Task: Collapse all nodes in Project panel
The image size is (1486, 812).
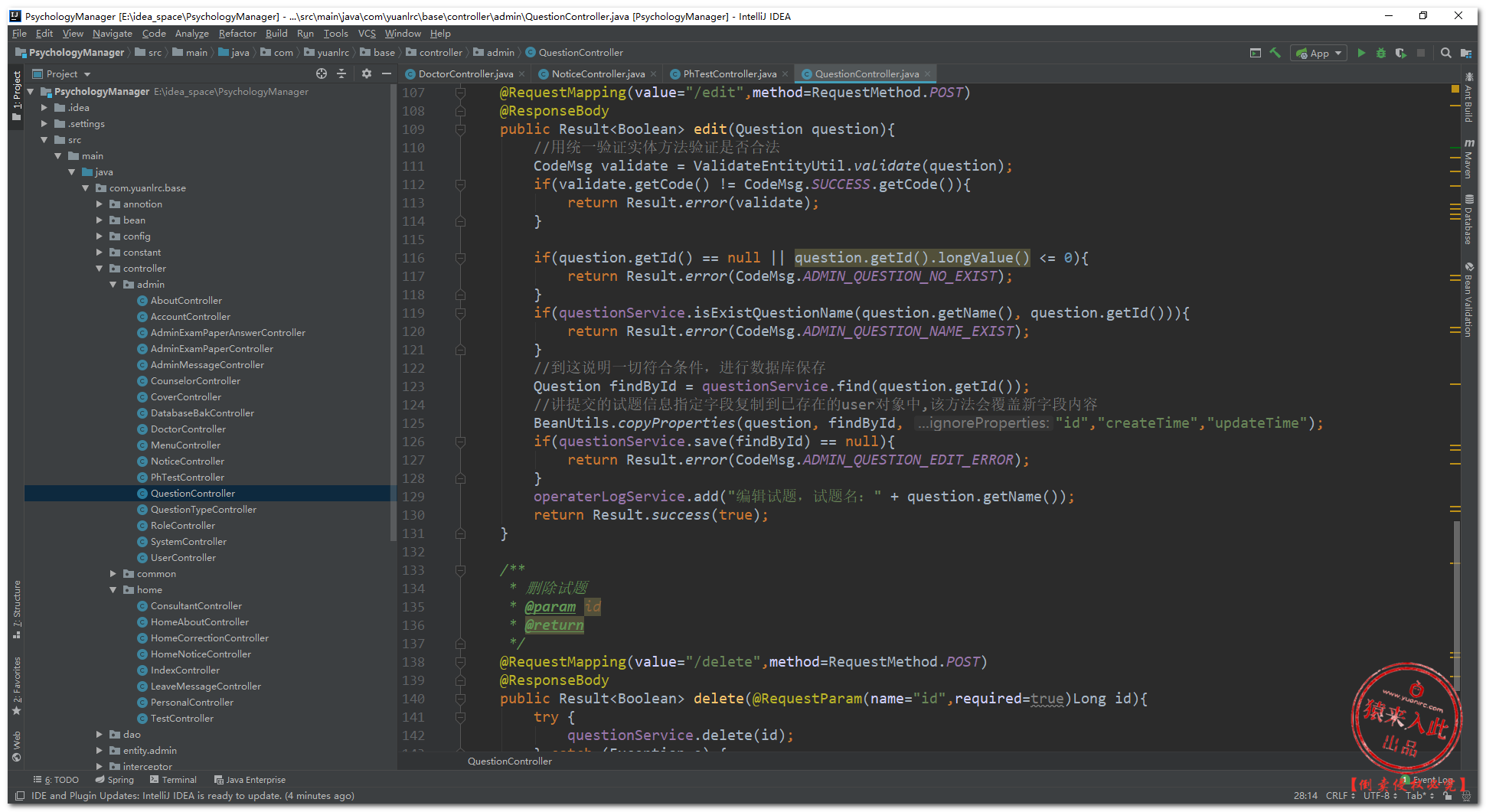Action: [x=341, y=73]
